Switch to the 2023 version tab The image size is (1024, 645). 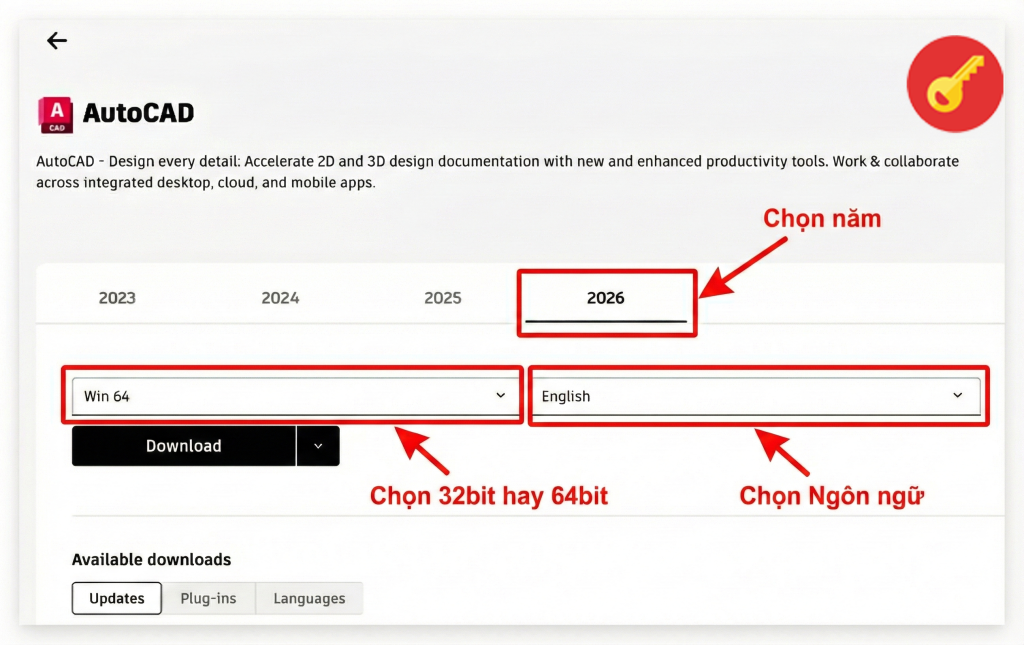[x=117, y=298]
